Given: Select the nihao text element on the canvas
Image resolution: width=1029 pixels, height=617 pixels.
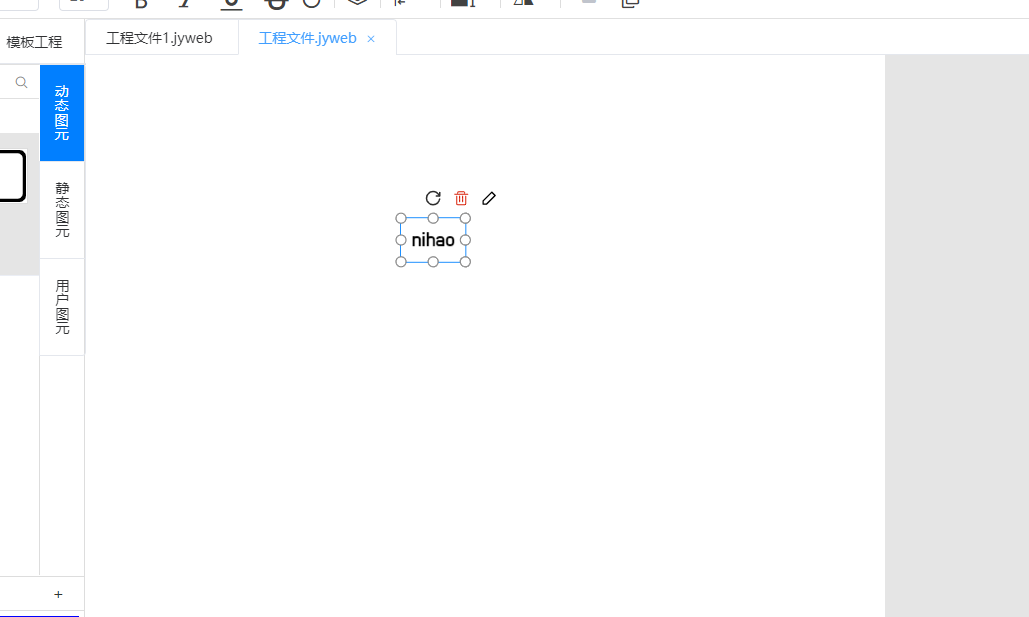Looking at the screenshot, I should pos(432,240).
